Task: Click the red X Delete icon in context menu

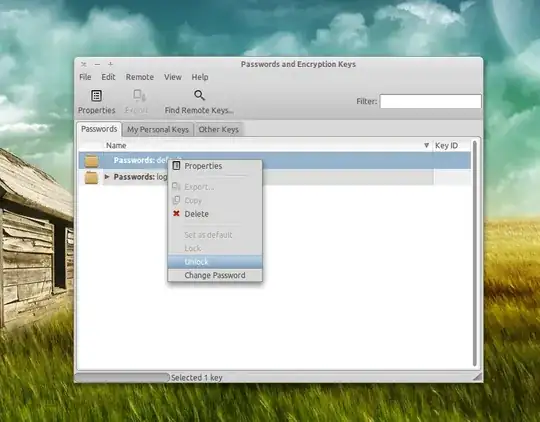Action: [x=176, y=214]
